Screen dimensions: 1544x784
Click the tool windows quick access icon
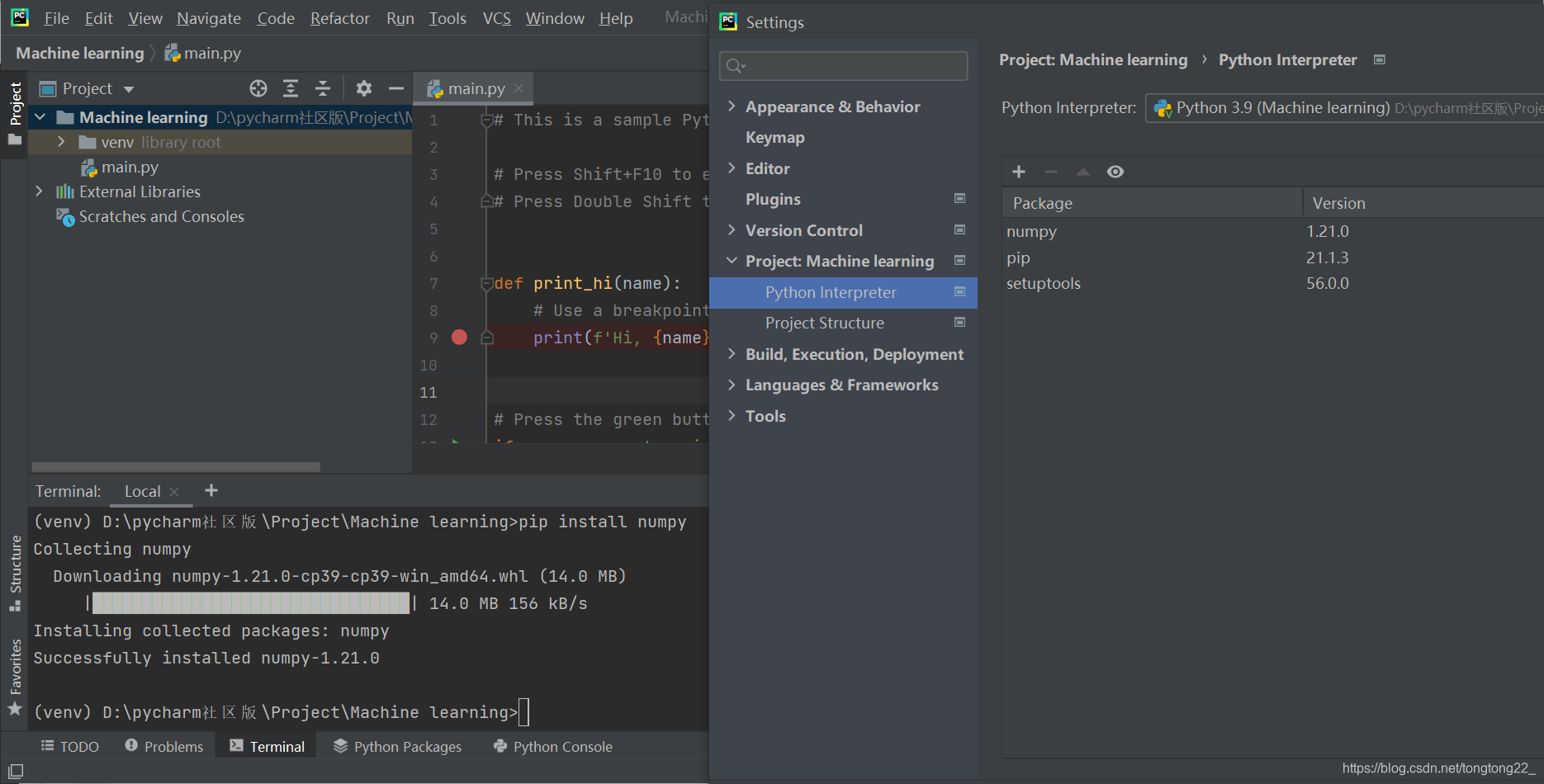pos(16,772)
